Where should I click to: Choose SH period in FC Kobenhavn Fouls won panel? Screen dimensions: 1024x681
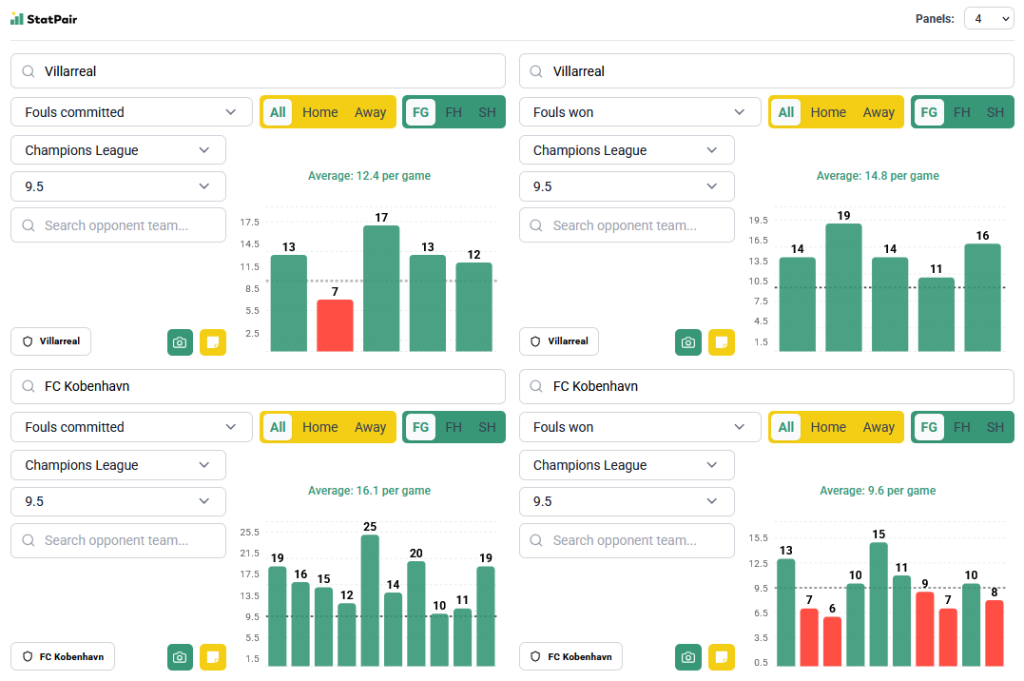tap(995, 427)
